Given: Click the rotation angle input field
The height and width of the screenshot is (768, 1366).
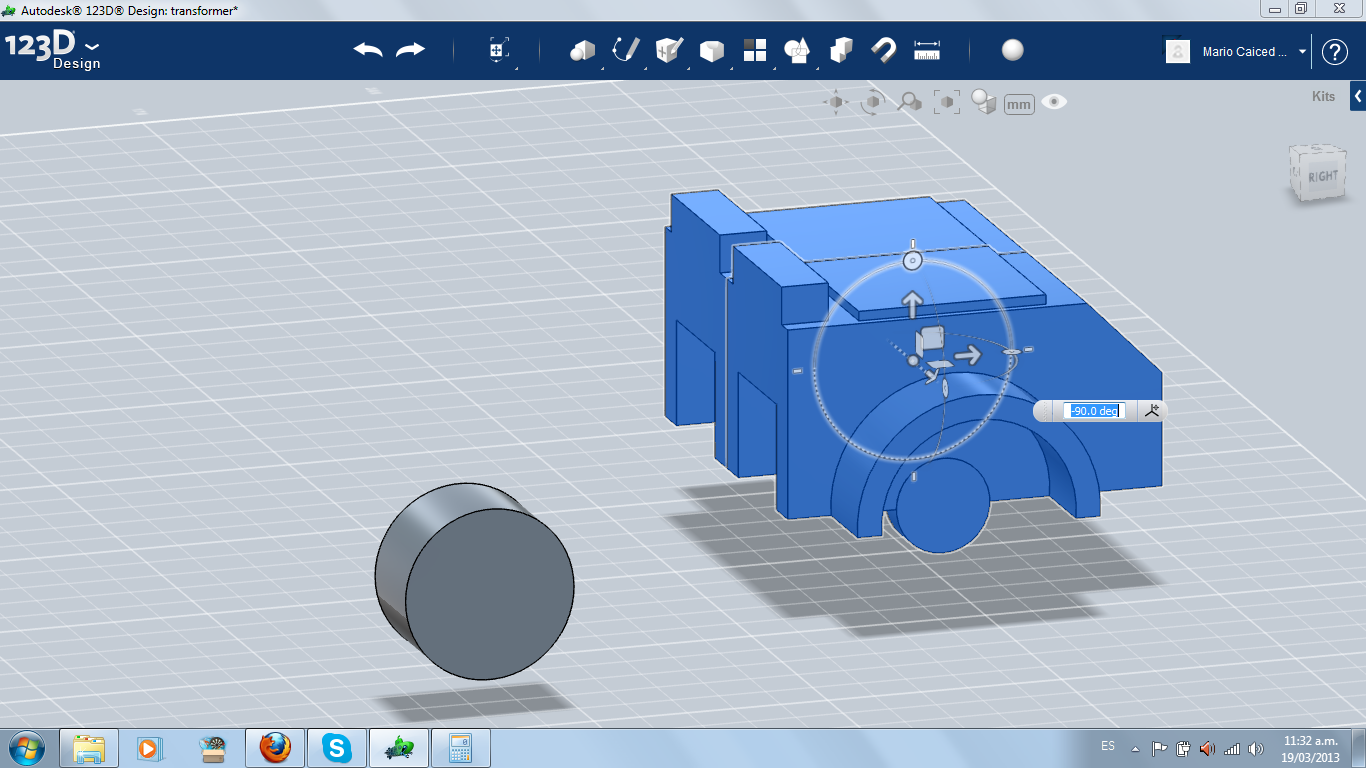Looking at the screenshot, I should 1095,411.
